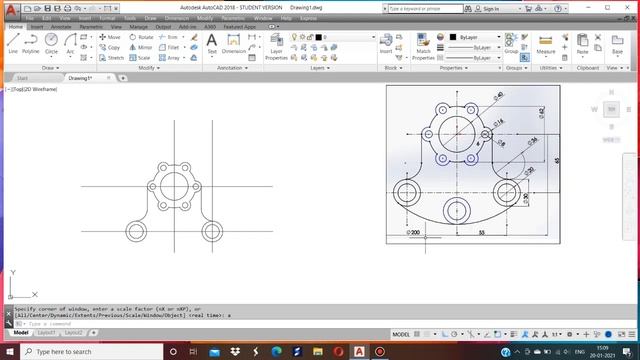Switch to the Layout1 tab

pos(46,333)
